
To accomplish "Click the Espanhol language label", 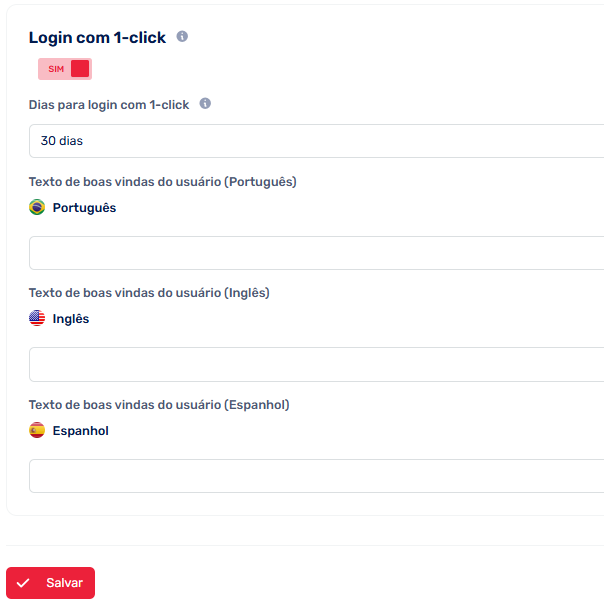I will 80,431.
